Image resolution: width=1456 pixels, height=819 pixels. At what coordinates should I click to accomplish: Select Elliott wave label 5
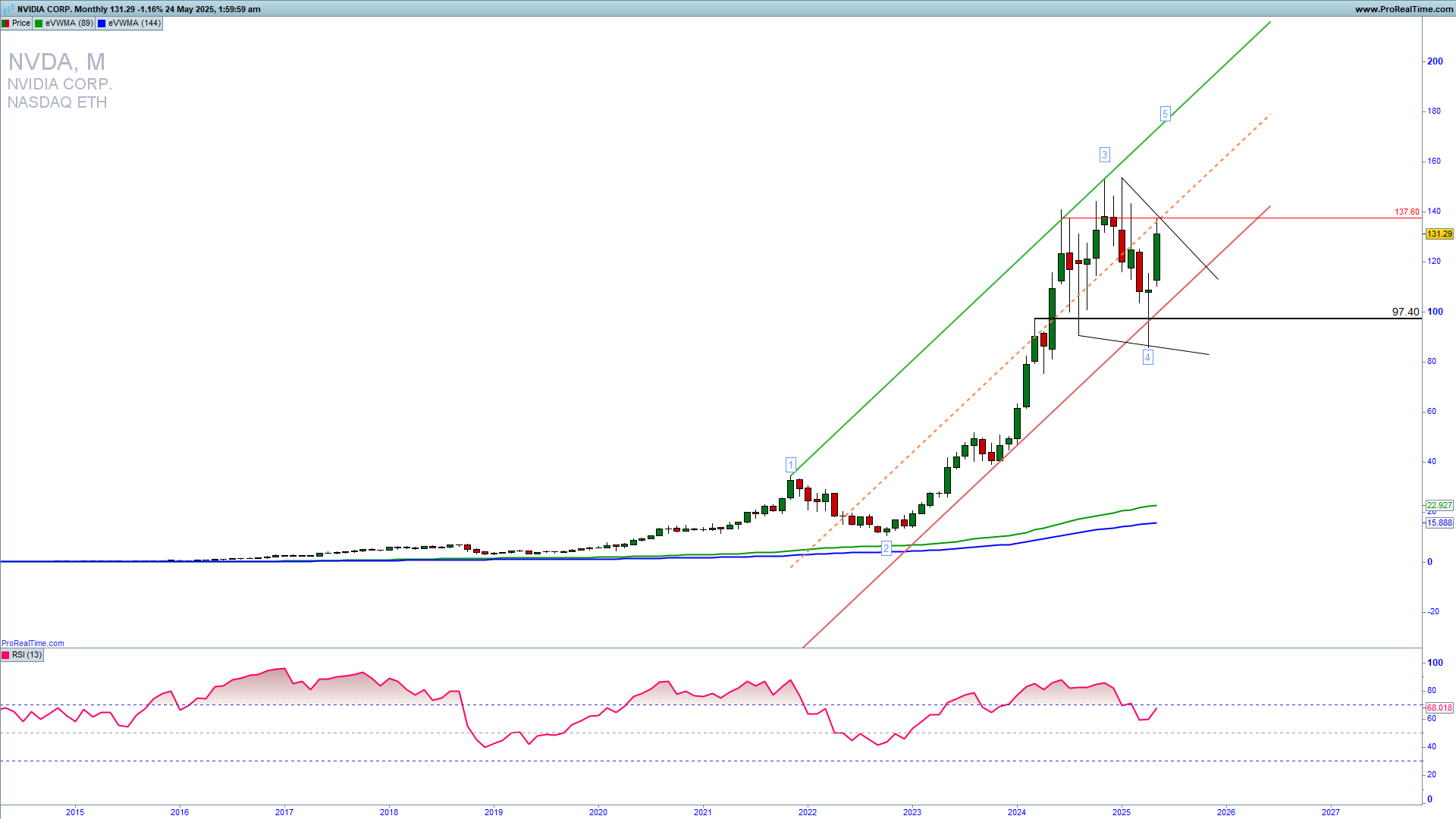pos(1166,114)
